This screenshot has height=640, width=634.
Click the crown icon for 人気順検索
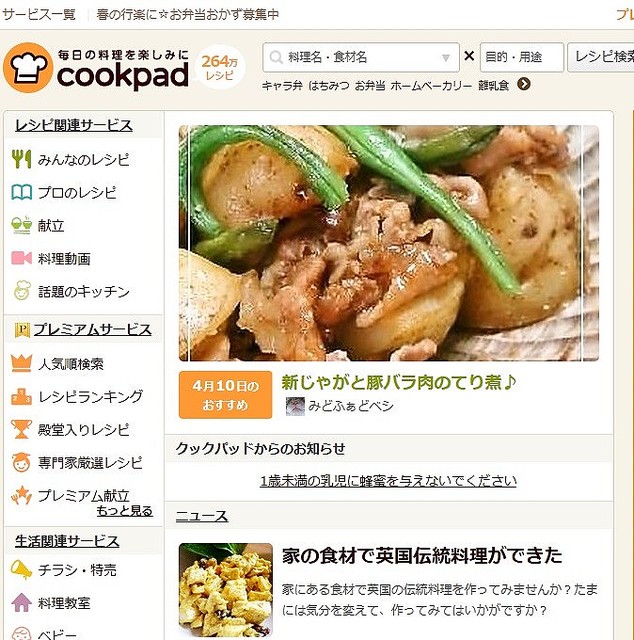[x=21, y=363]
